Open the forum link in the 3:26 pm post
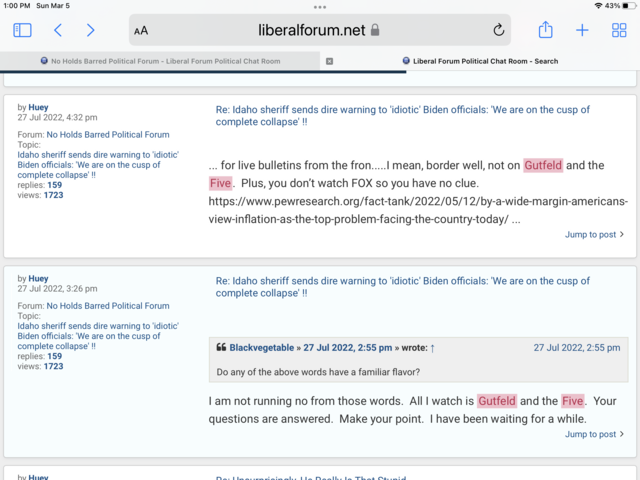 [x=108, y=306]
